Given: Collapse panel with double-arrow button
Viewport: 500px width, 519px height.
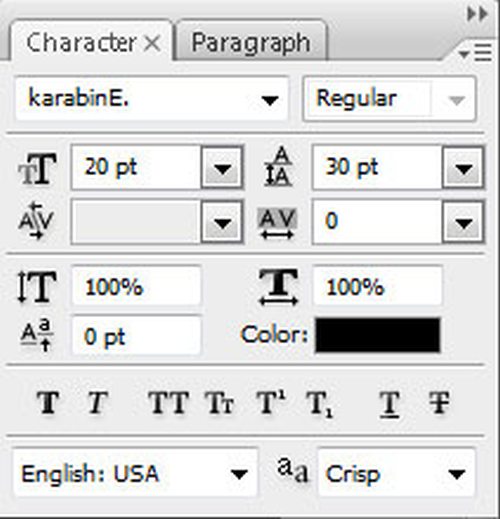Looking at the screenshot, I should click(477, 14).
